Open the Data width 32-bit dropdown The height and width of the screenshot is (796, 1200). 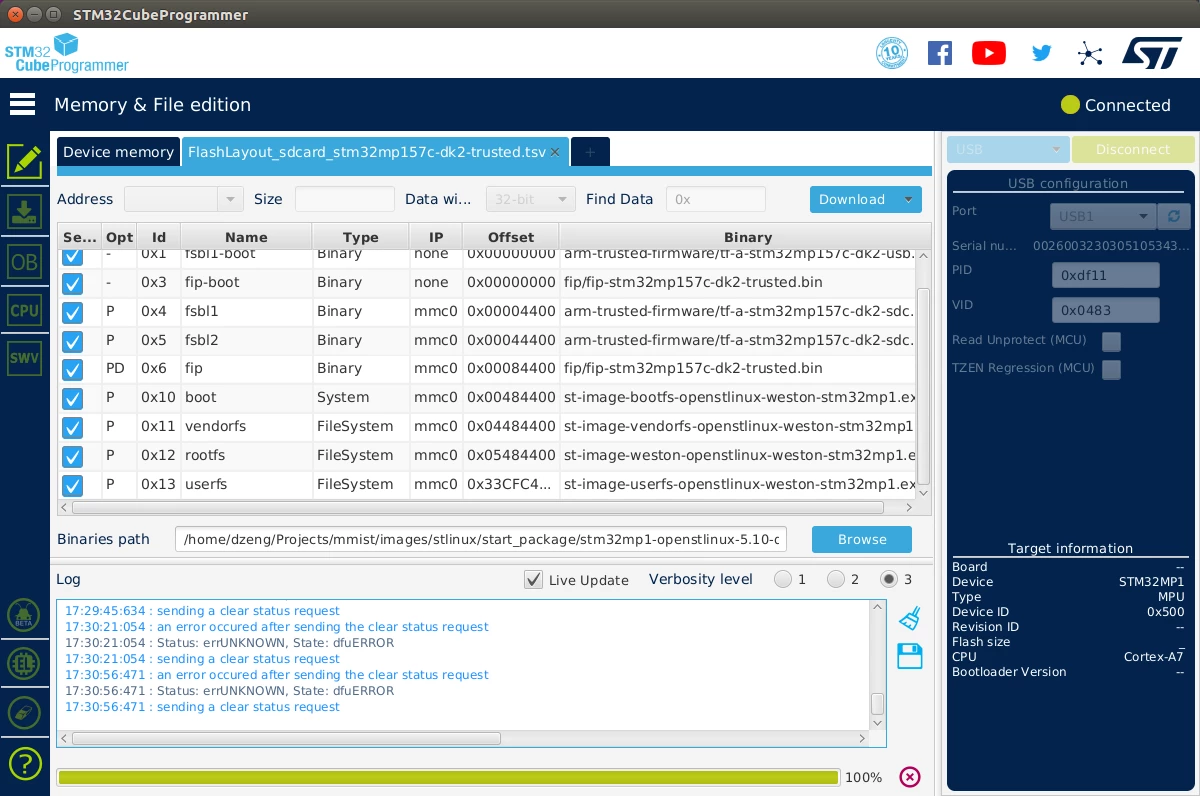pos(531,199)
